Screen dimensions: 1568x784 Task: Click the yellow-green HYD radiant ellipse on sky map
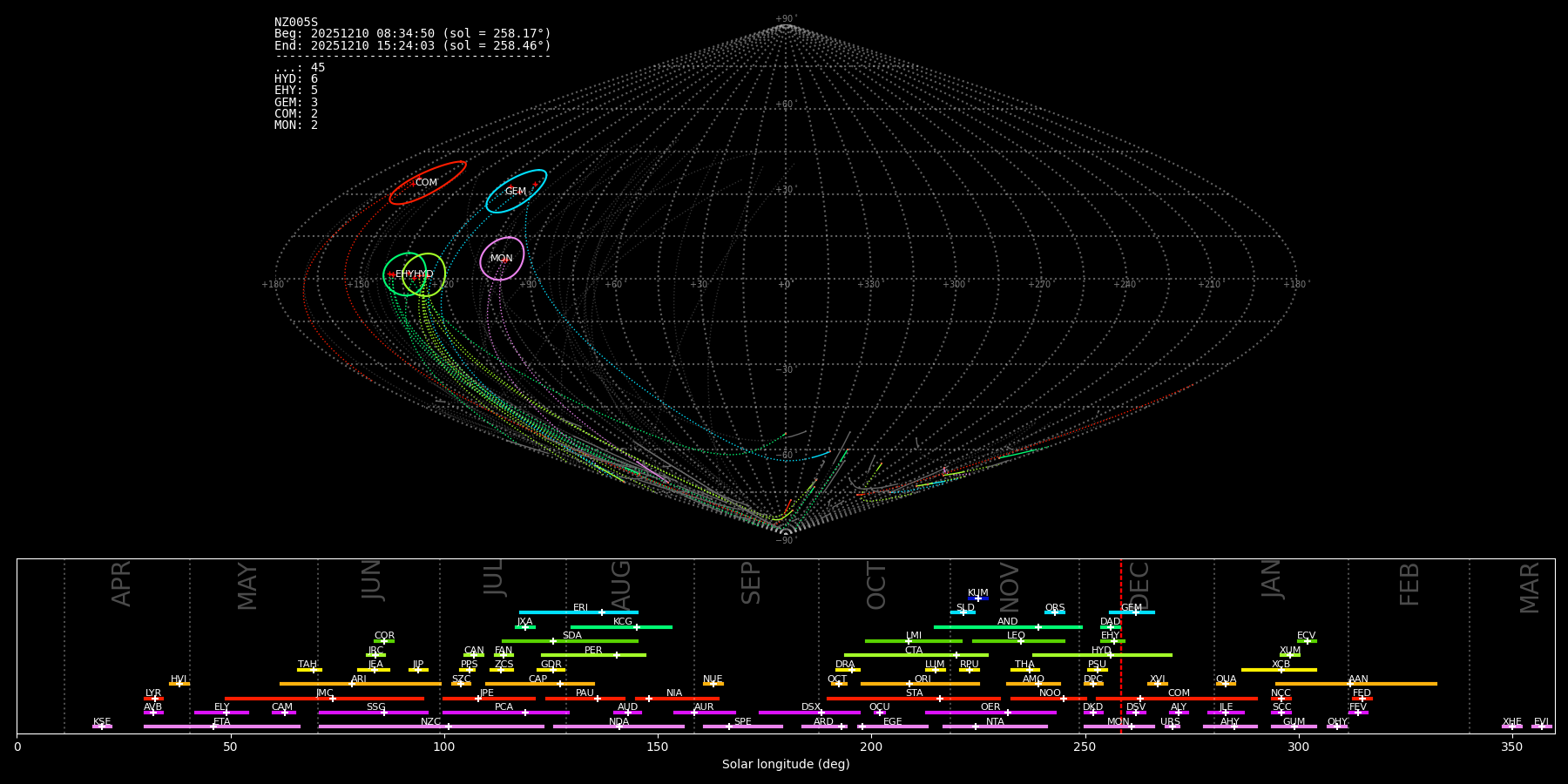tap(424, 274)
